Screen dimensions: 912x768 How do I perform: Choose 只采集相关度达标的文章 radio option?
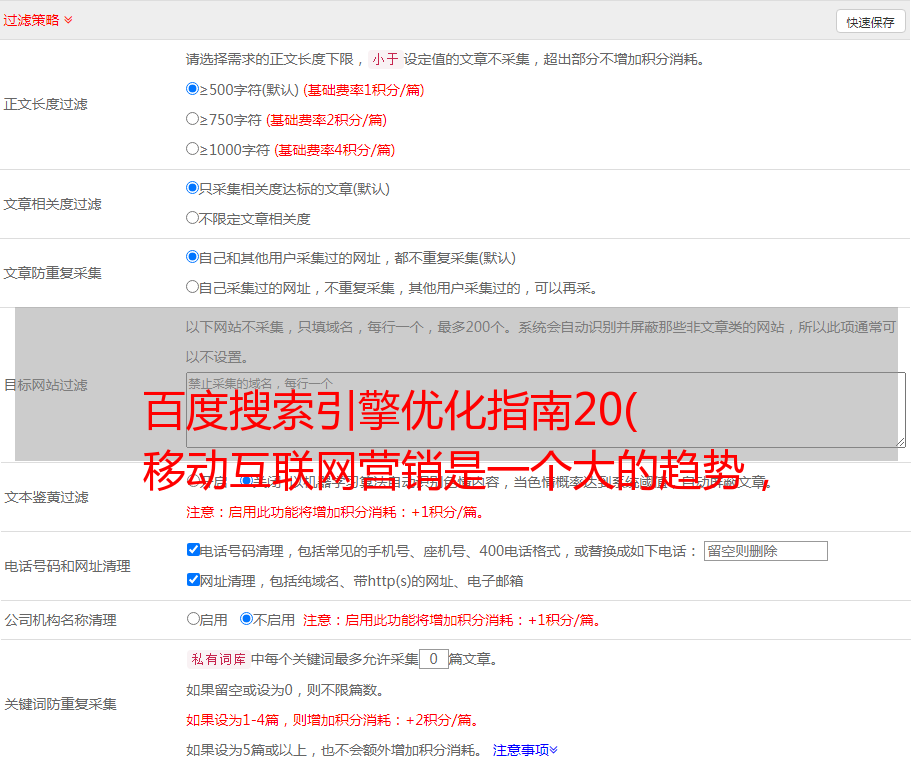click(192, 187)
